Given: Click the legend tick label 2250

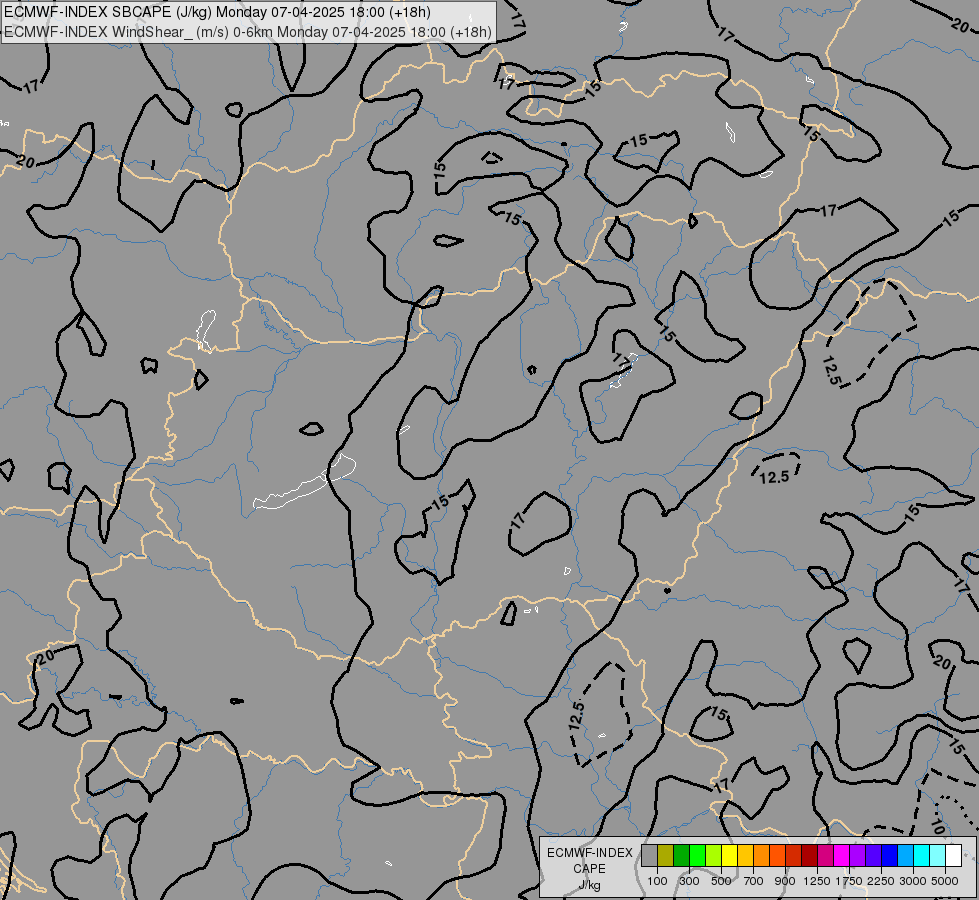Looking at the screenshot, I should point(881,881).
